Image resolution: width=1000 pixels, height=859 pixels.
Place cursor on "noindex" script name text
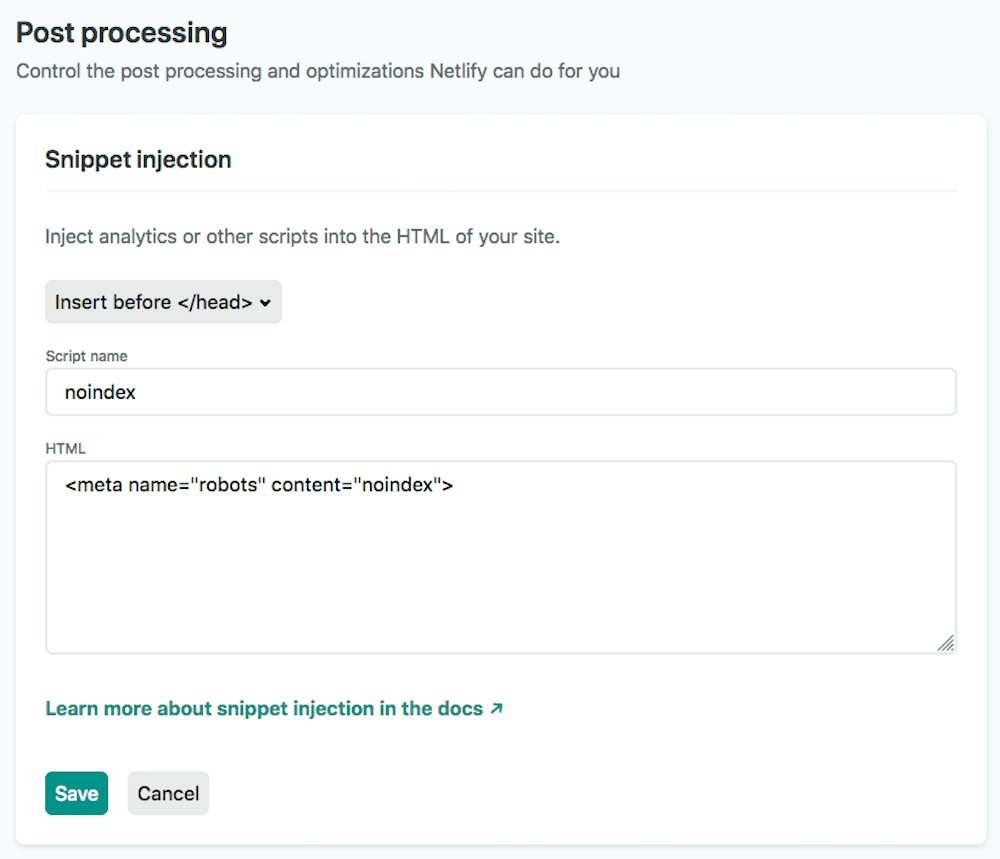100,392
